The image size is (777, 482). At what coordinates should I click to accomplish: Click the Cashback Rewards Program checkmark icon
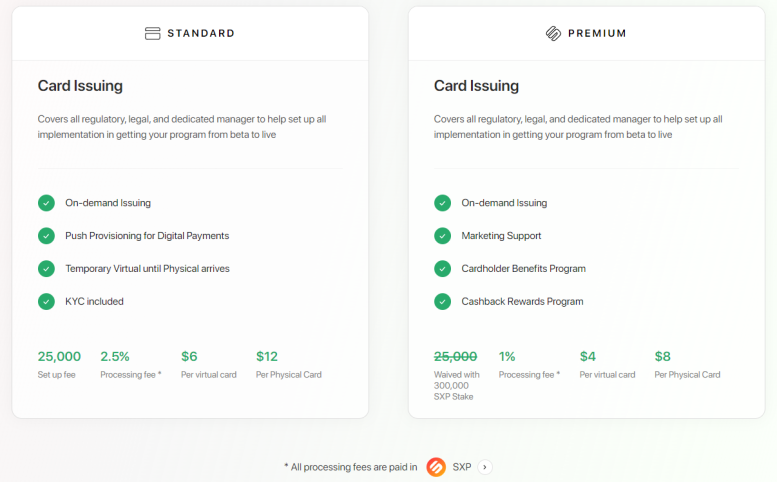click(x=443, y=301)
